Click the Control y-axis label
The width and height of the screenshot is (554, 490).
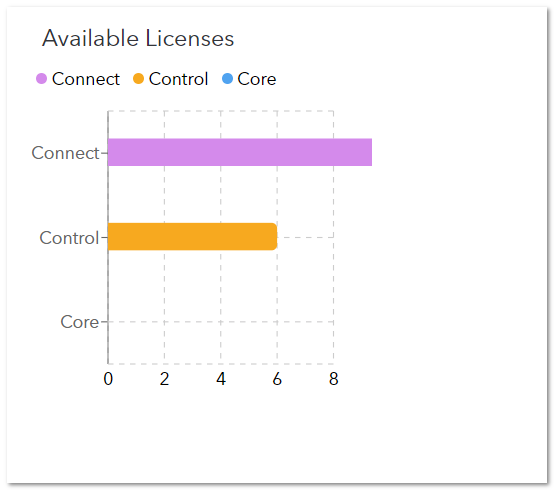pyautogui.click(x=69, y=238)
